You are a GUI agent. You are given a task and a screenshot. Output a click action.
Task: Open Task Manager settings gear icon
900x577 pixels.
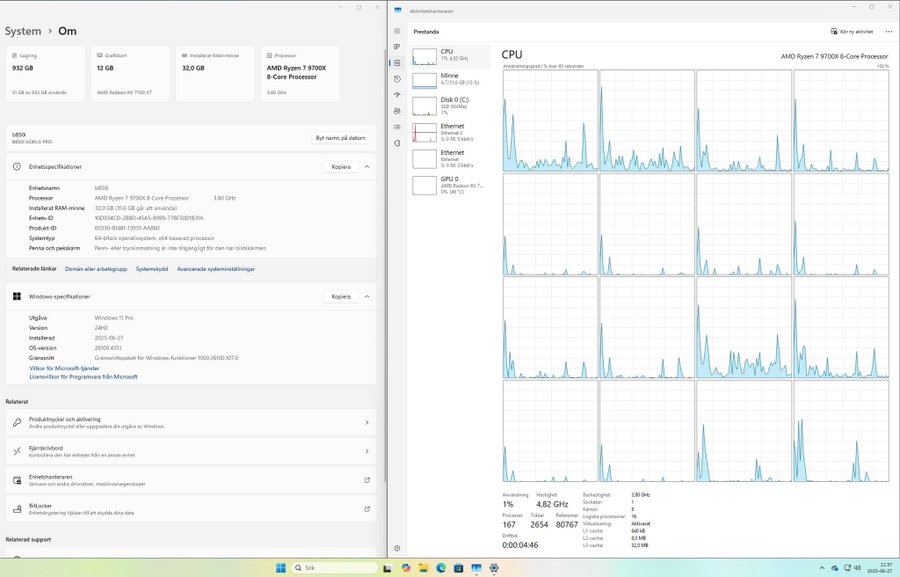click(x=397, y=548)
